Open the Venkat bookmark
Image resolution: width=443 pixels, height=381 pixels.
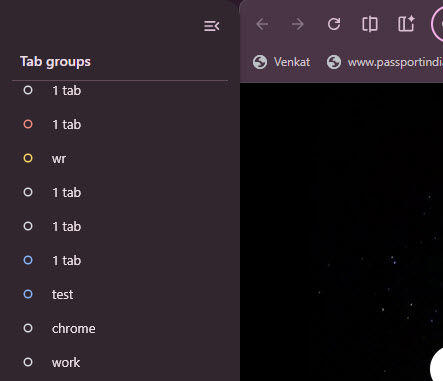281,62
